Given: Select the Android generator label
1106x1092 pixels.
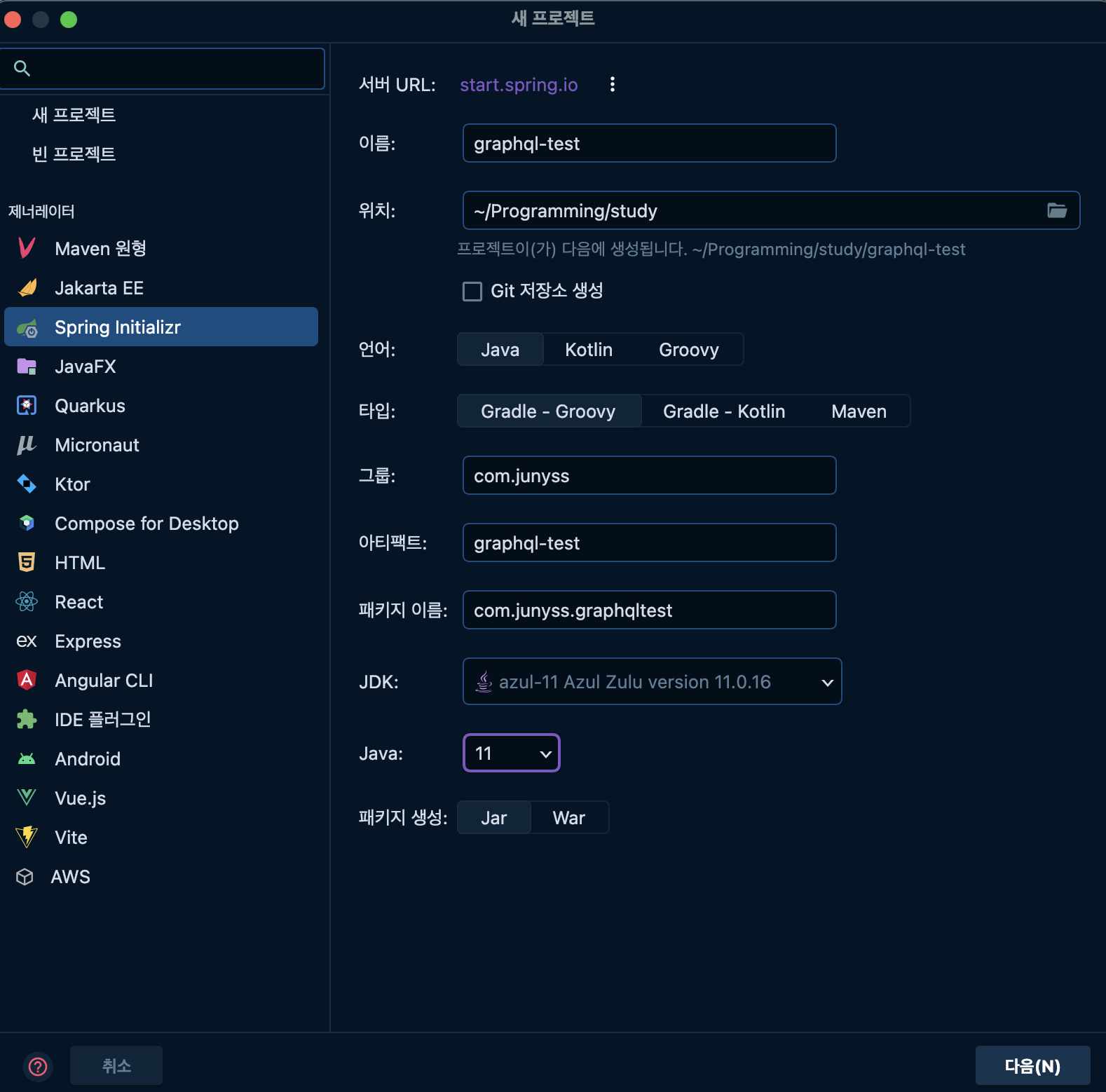Looking at the screenshot, I should click(88, 758).
